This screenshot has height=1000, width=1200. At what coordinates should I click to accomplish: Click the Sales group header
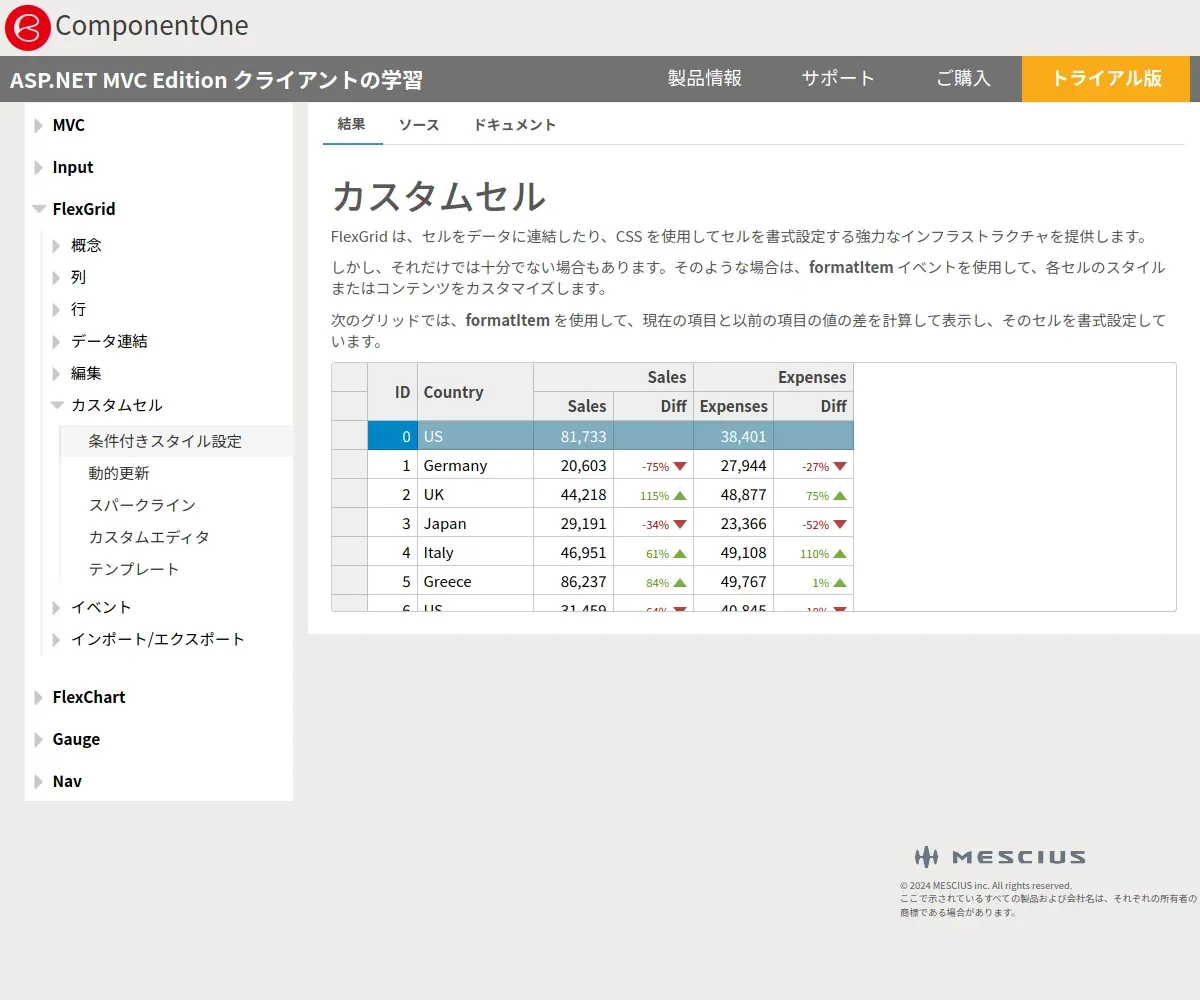(x=614, y=377)
